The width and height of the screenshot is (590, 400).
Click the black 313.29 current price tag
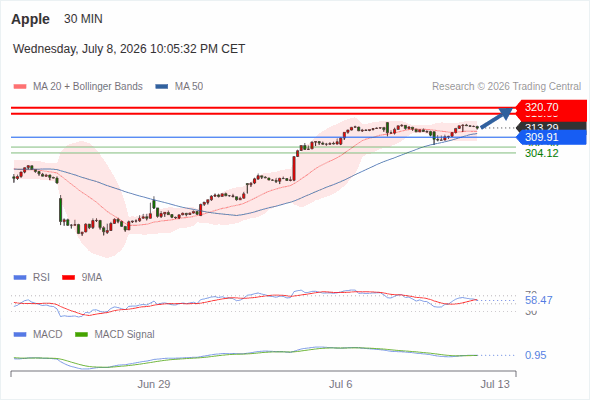point(551,126)
